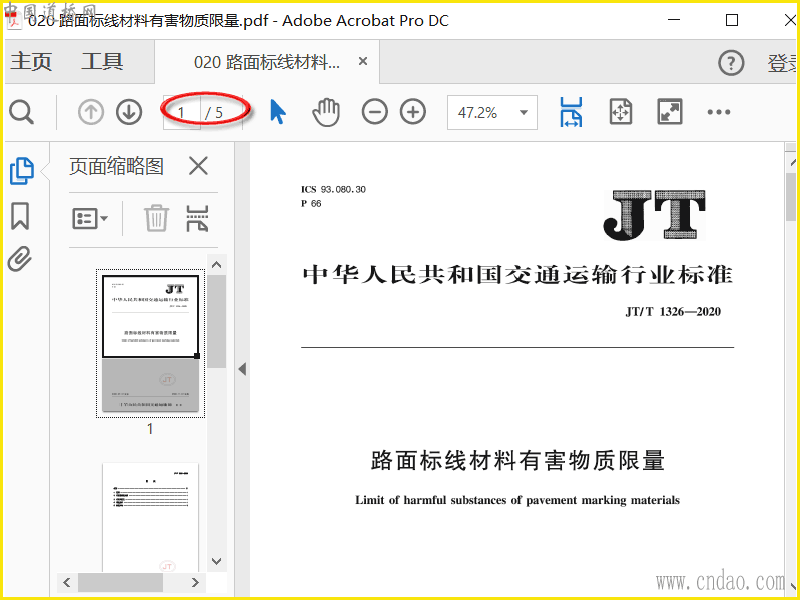The height and width of the screenshot is (600, 800).
Task: Click the page number input field
Action: click(182, 112)
